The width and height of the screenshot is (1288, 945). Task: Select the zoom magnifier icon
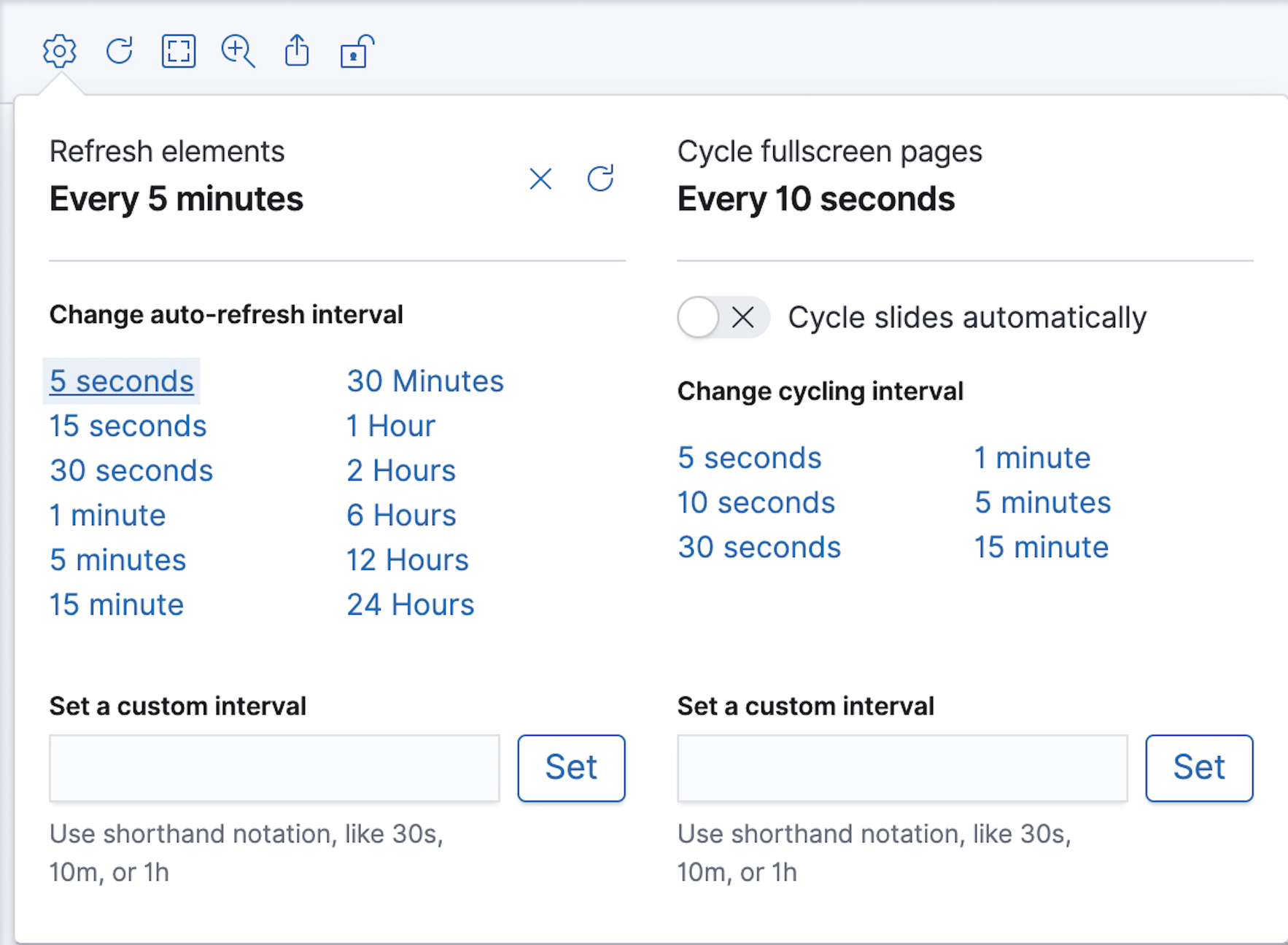pos(238,51)
